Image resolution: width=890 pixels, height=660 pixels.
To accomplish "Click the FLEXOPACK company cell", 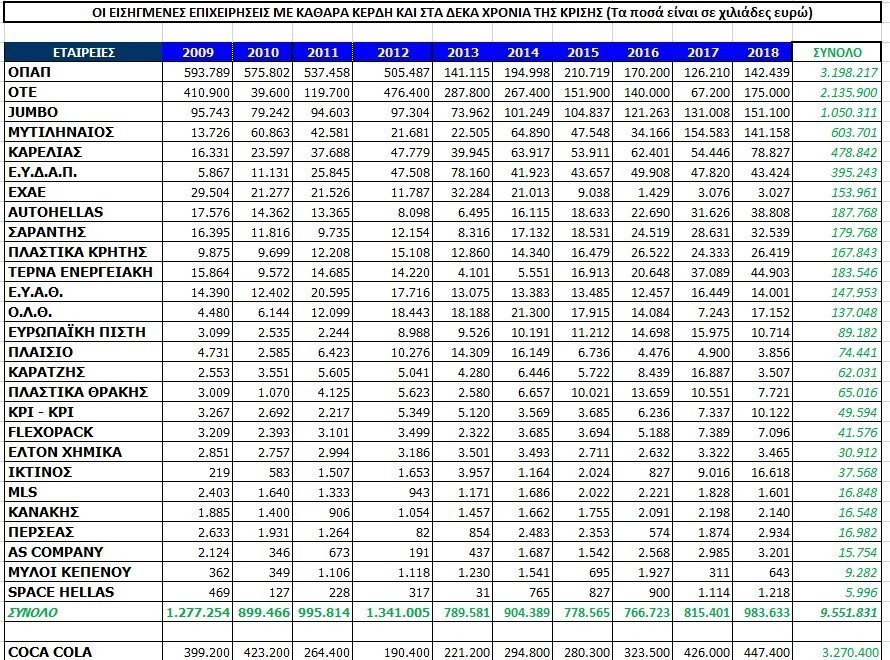I will (x=50, y=432).
